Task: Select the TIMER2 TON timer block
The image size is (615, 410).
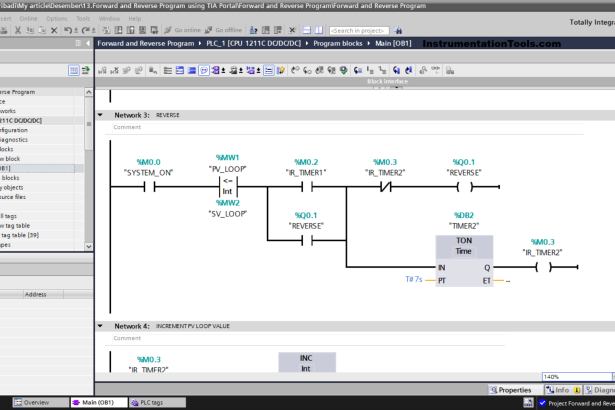Action: click(x=464, y=261)
